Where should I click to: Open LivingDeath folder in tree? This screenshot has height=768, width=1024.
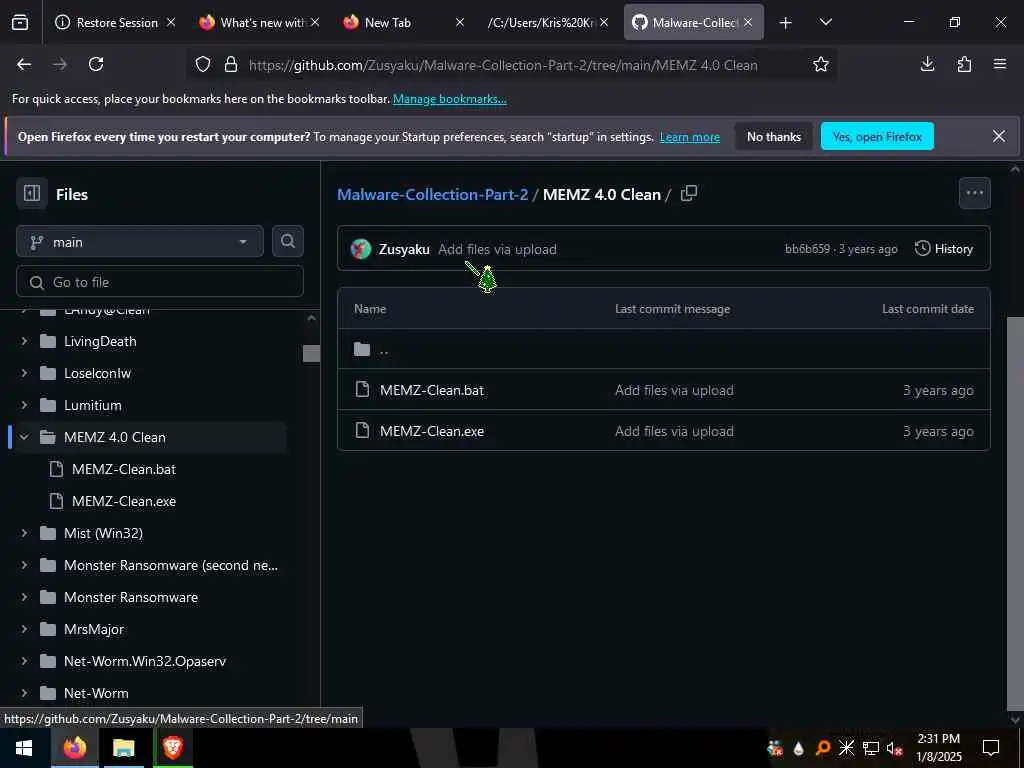[x=100, y=342]
